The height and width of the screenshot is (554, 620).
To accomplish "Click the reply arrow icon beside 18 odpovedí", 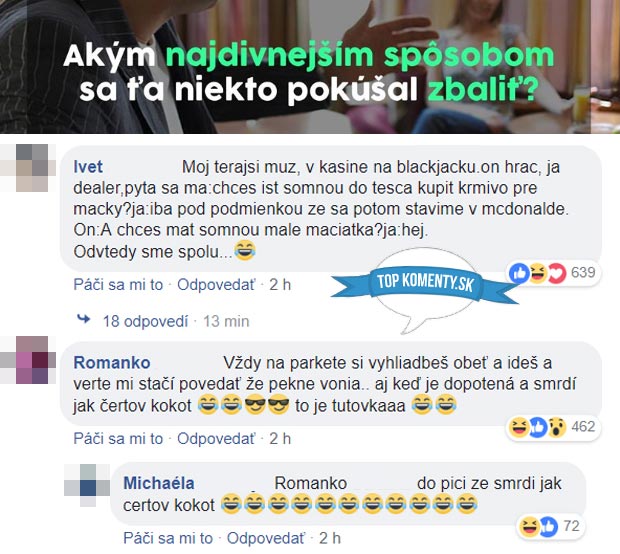I will coord(83,319).
